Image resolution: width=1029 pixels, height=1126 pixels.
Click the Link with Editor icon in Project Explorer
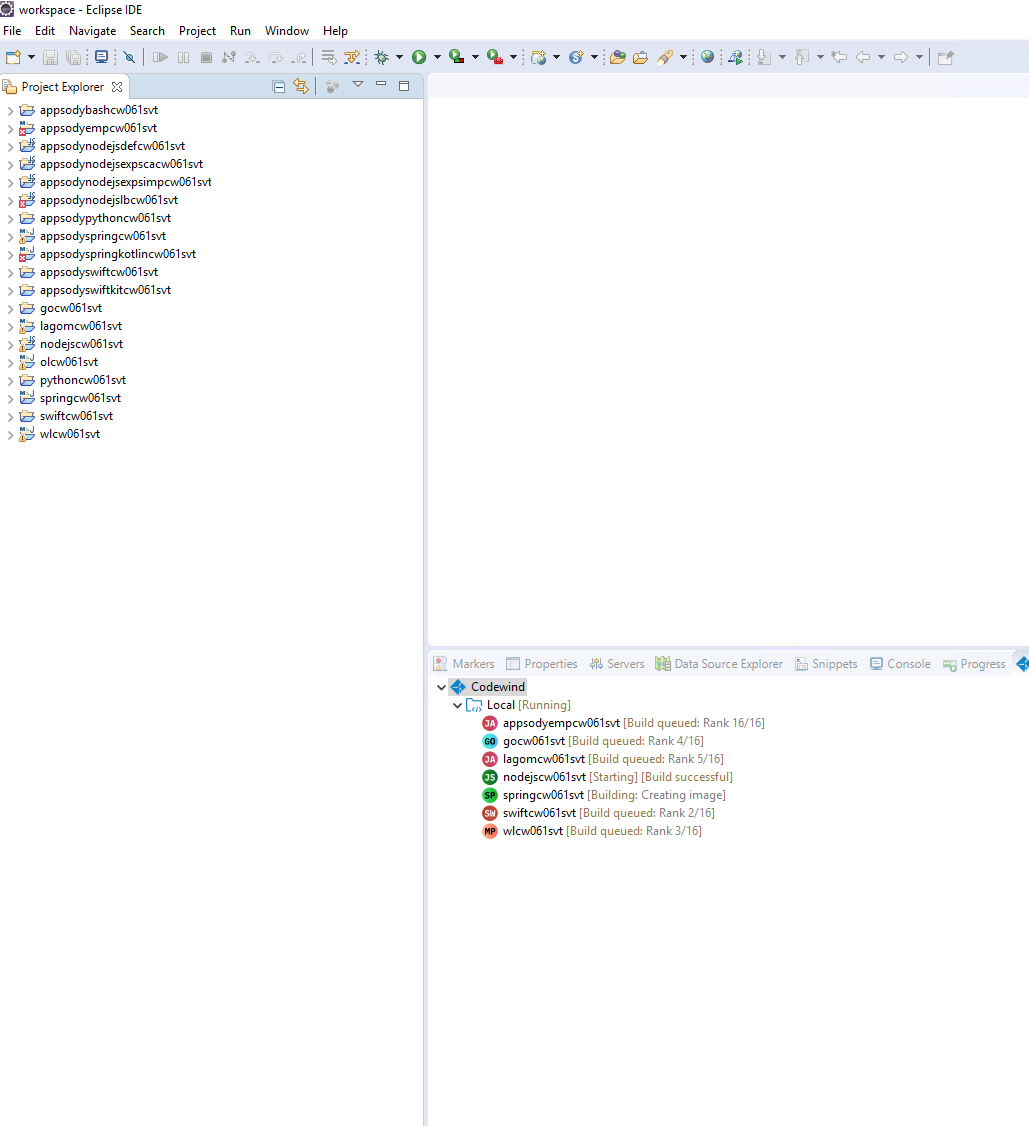(301, 87)
